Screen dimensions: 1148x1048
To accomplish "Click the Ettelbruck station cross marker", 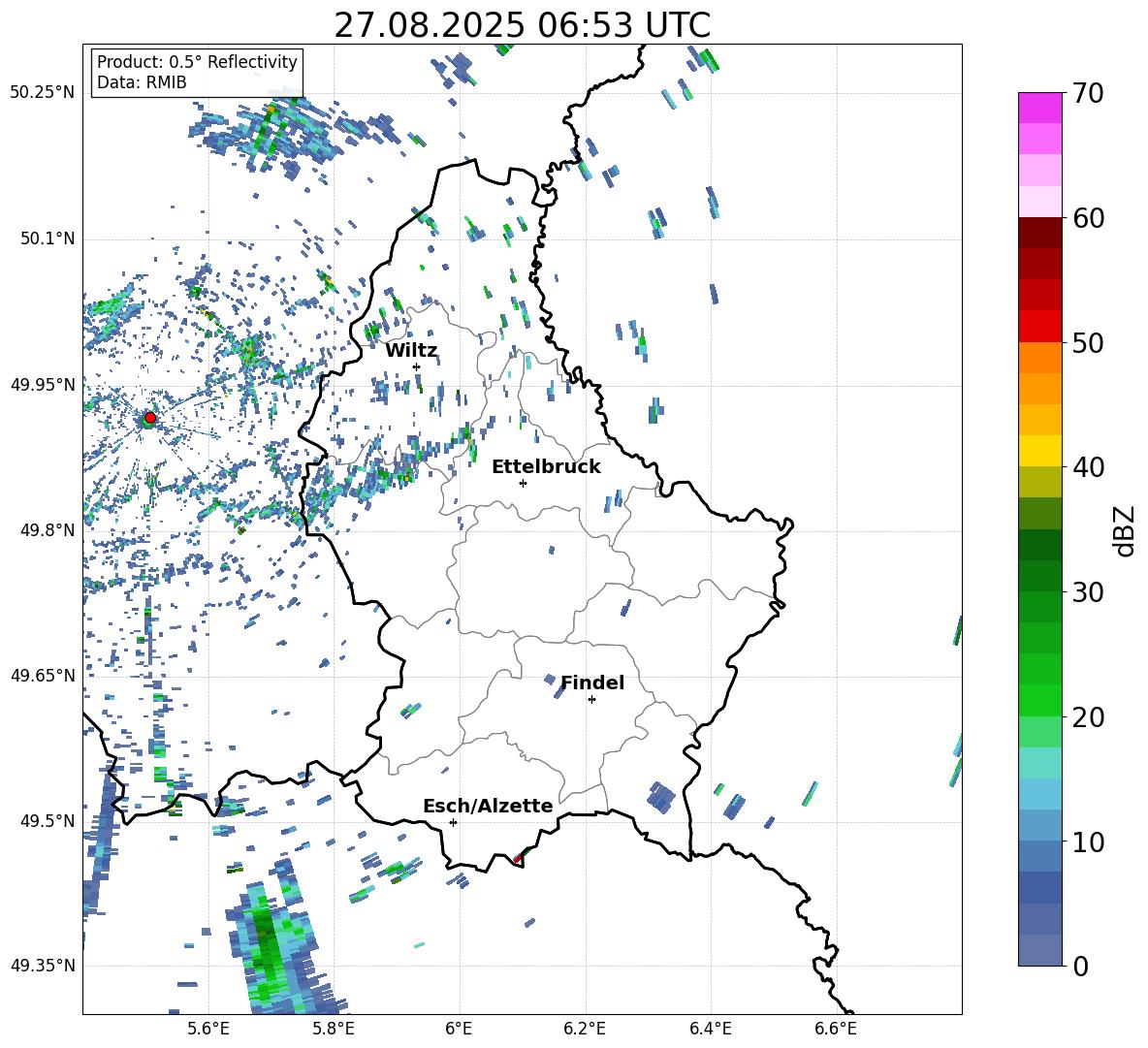I will [523, 483].
